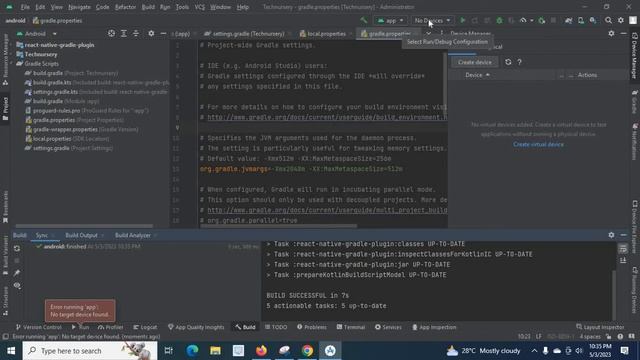The image size is (640, 360).
Task: Open Search Everywhere magnifier icon
Action: pyautogui.click(x=608, y=20)
